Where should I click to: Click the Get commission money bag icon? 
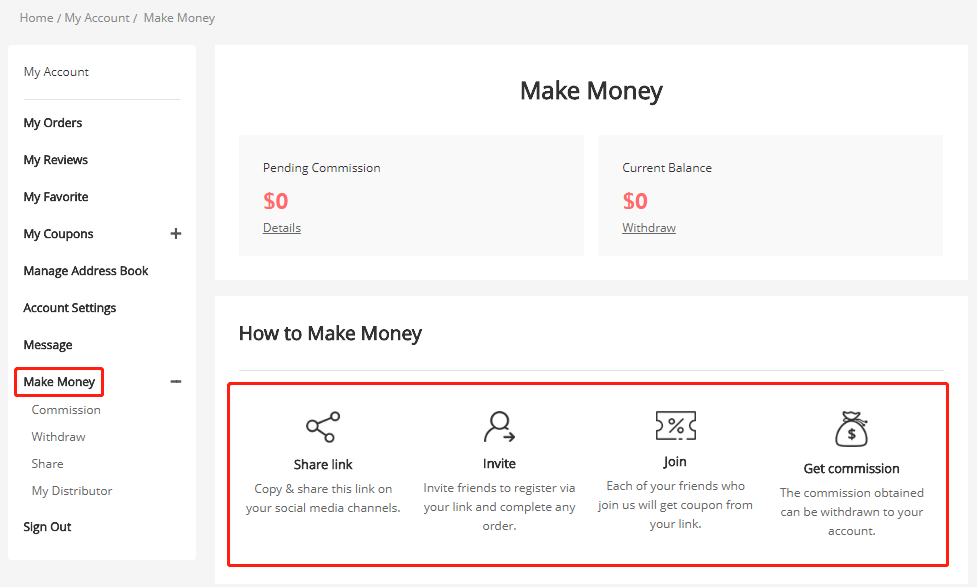point(851,429)
